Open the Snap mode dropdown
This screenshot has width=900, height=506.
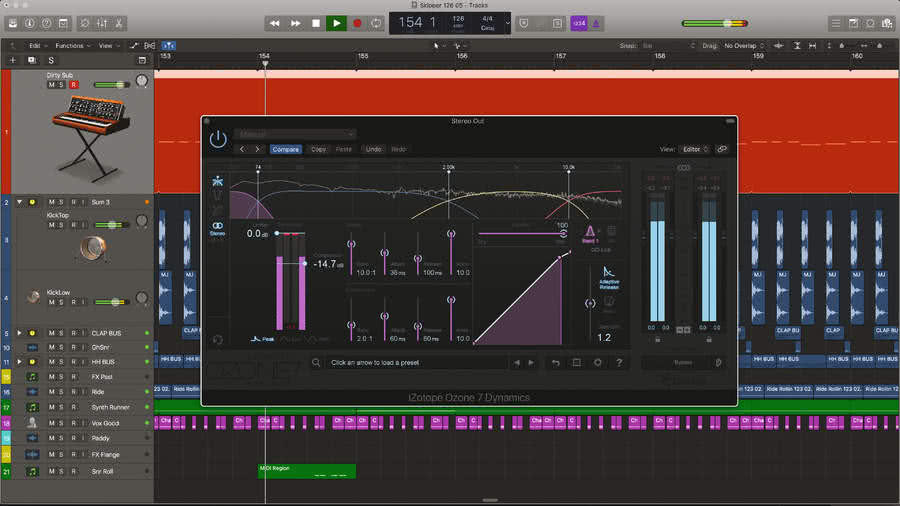click(x=668, y=45)
